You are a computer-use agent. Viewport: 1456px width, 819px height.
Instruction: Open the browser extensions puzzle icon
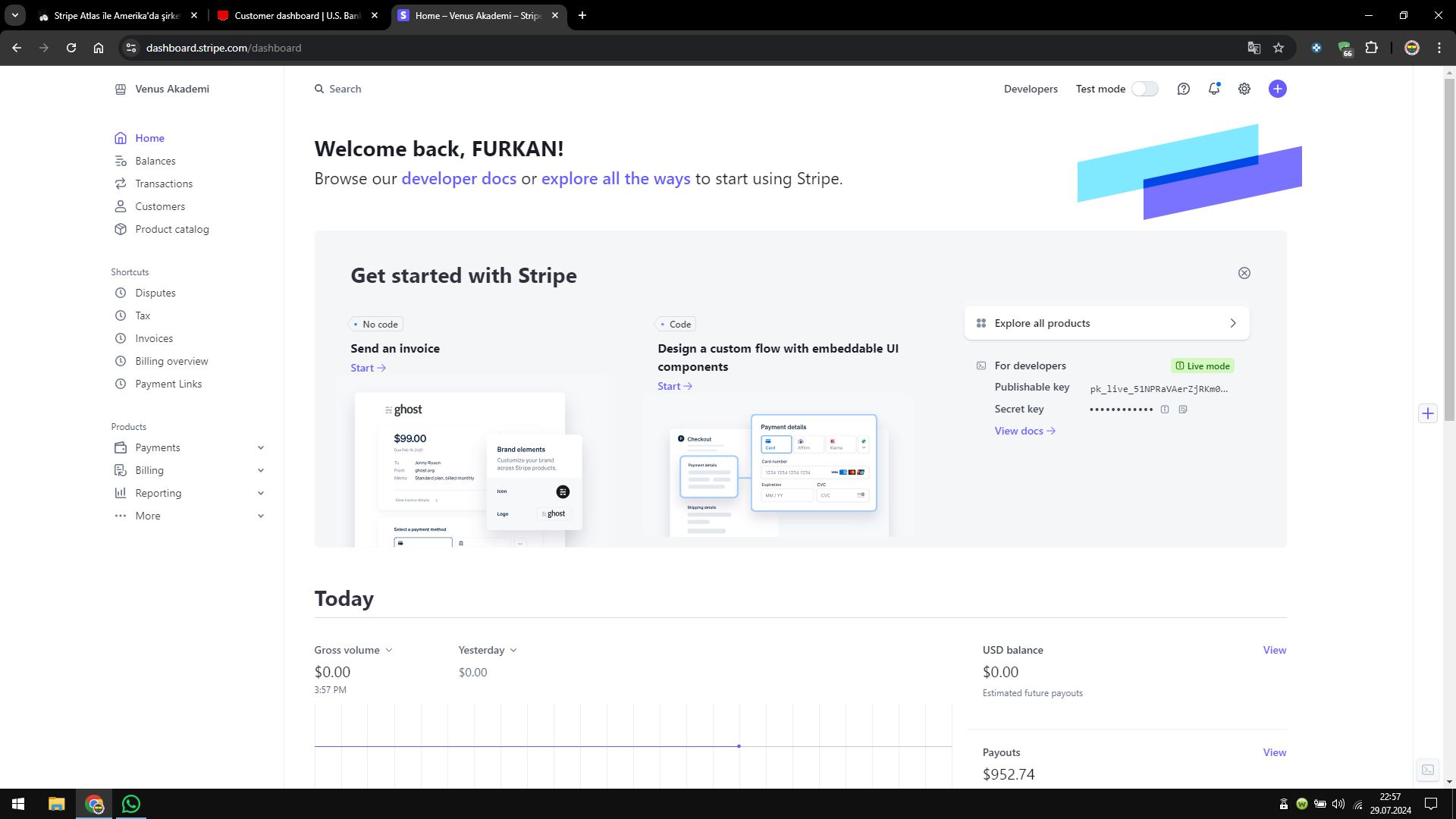1371,48
